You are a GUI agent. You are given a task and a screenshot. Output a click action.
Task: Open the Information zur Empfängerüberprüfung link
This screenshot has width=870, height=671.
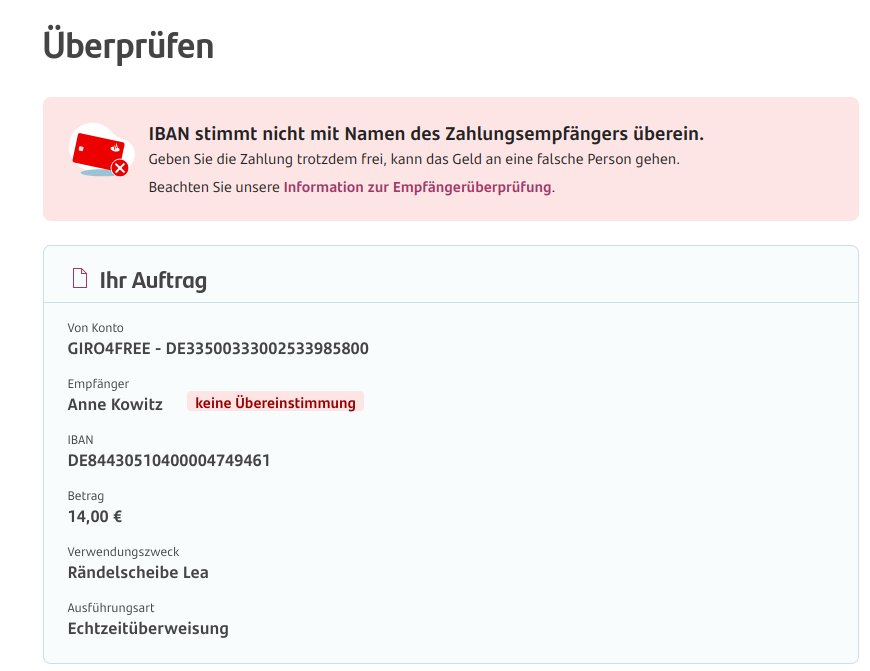[417, 187]
